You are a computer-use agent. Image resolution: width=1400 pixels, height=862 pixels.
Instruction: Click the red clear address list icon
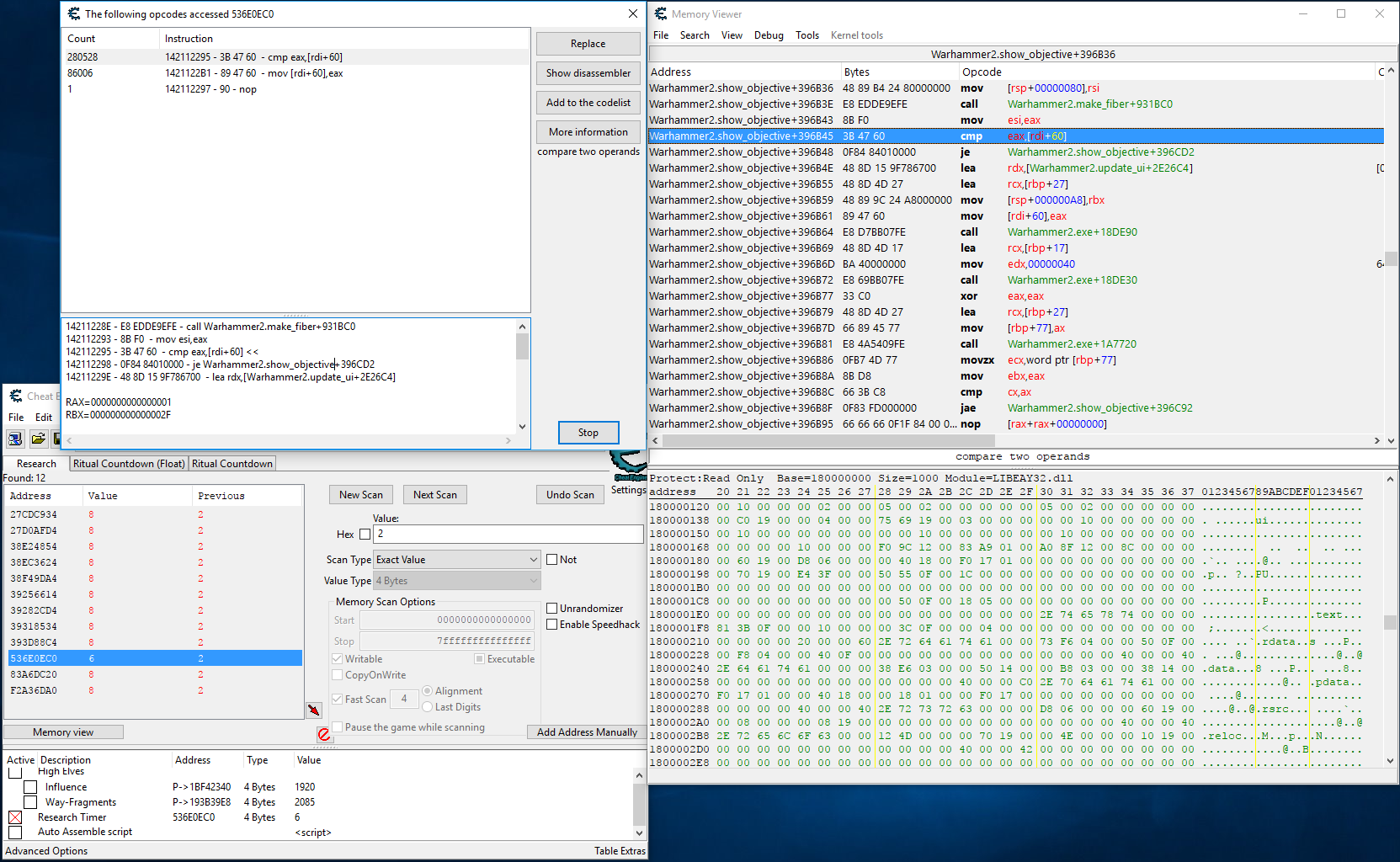(x=324, y=734)
